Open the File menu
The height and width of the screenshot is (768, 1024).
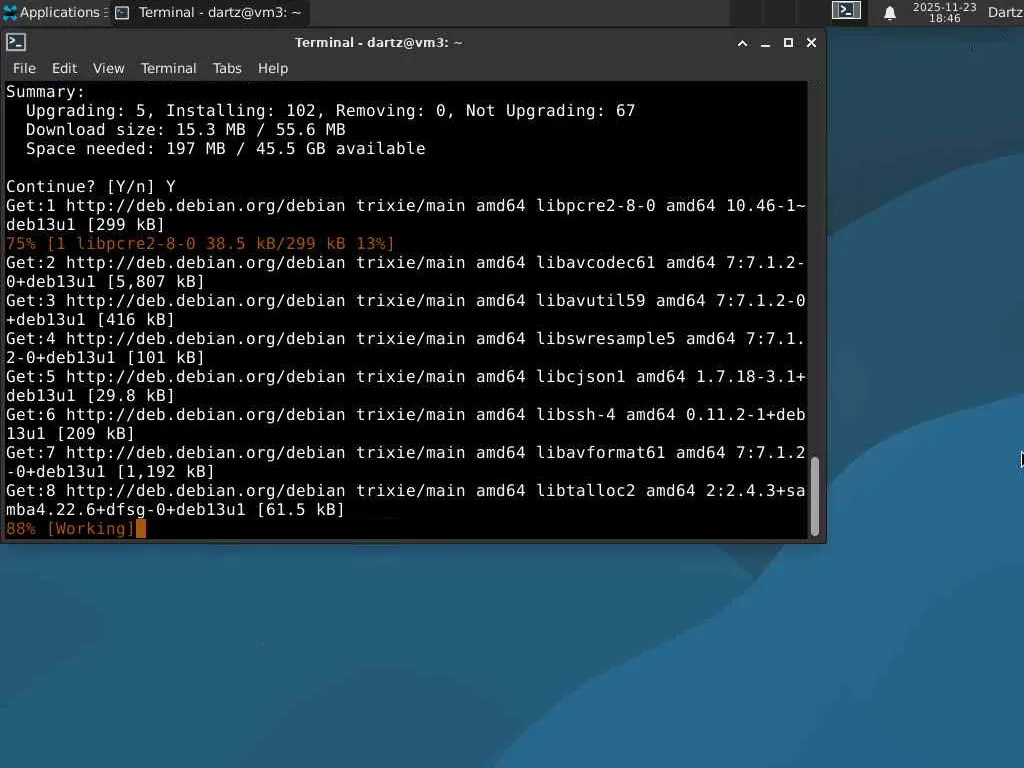click(x=24, y=68)
